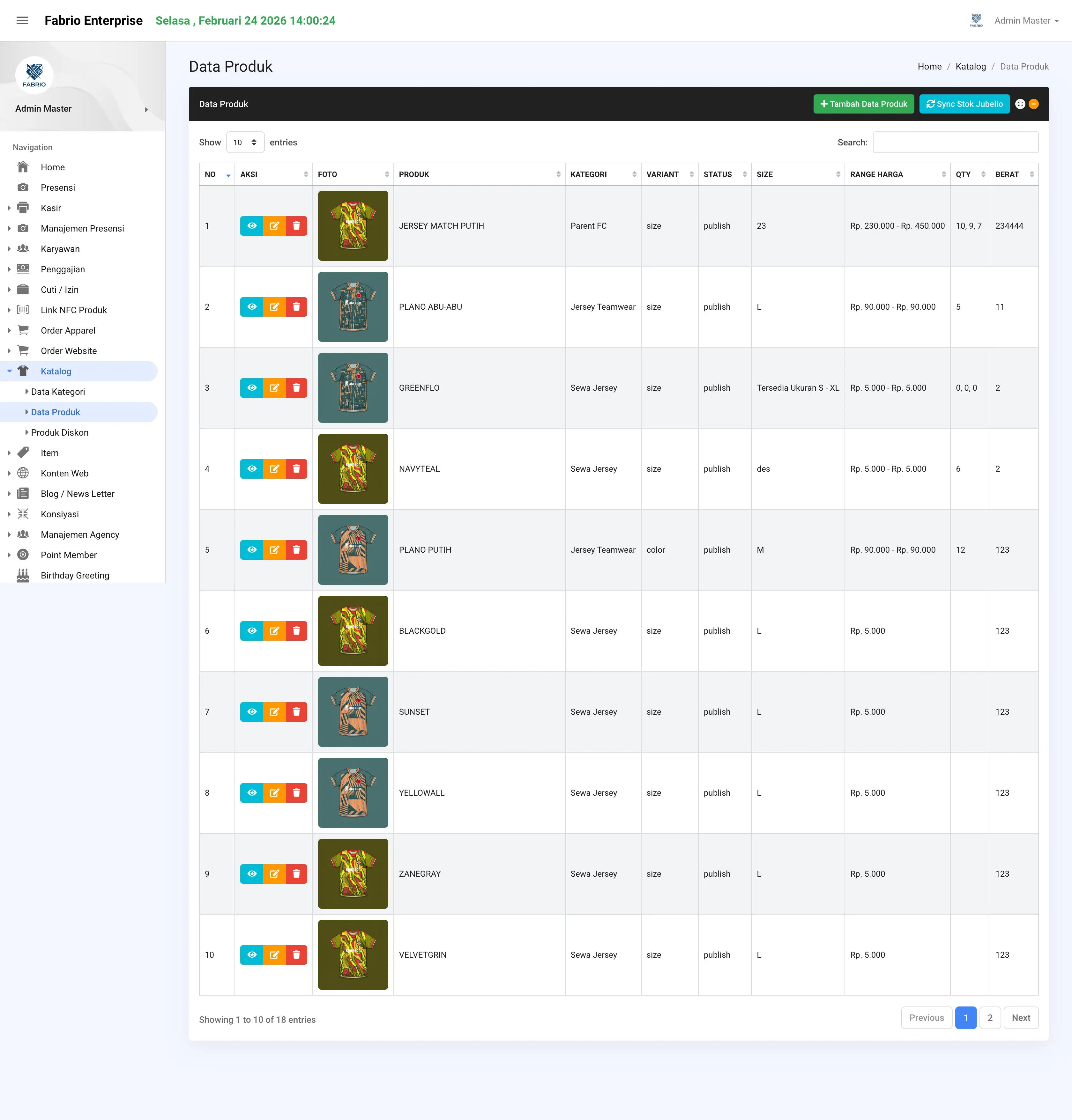
Task: Go to page 2 of the table
Action: pyautogui.click(x=990, y=1018)
